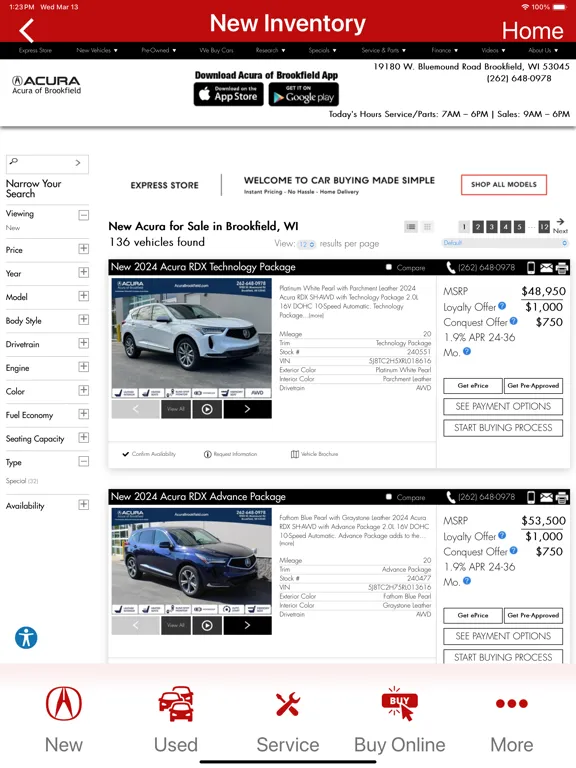Viewport: 576px width, 768px height.
Task: Click the Download on the App Store badge
Action: (x=228, y=94)
